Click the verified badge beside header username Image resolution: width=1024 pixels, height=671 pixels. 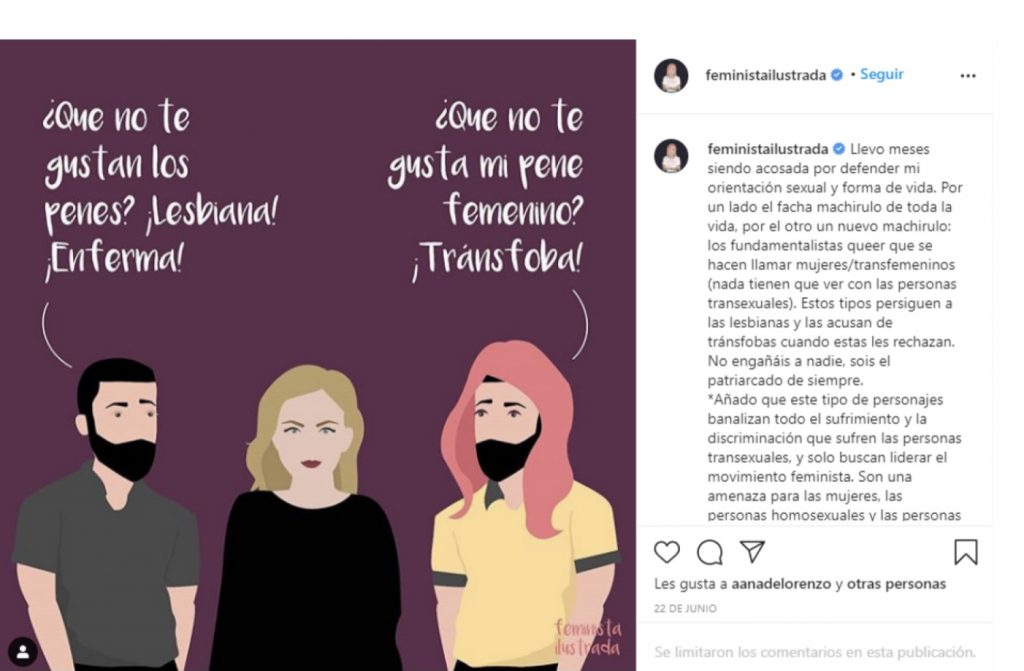(x=837, y=75)
